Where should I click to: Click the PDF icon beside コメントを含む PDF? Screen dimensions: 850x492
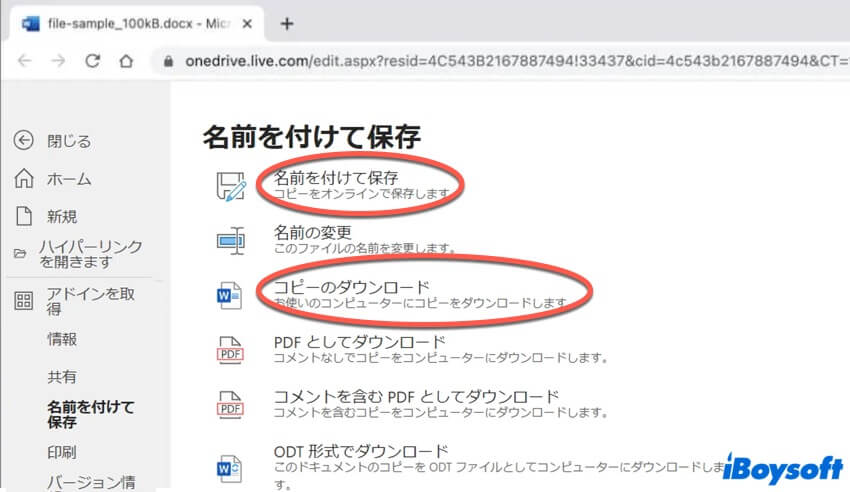tap(230, 405)
